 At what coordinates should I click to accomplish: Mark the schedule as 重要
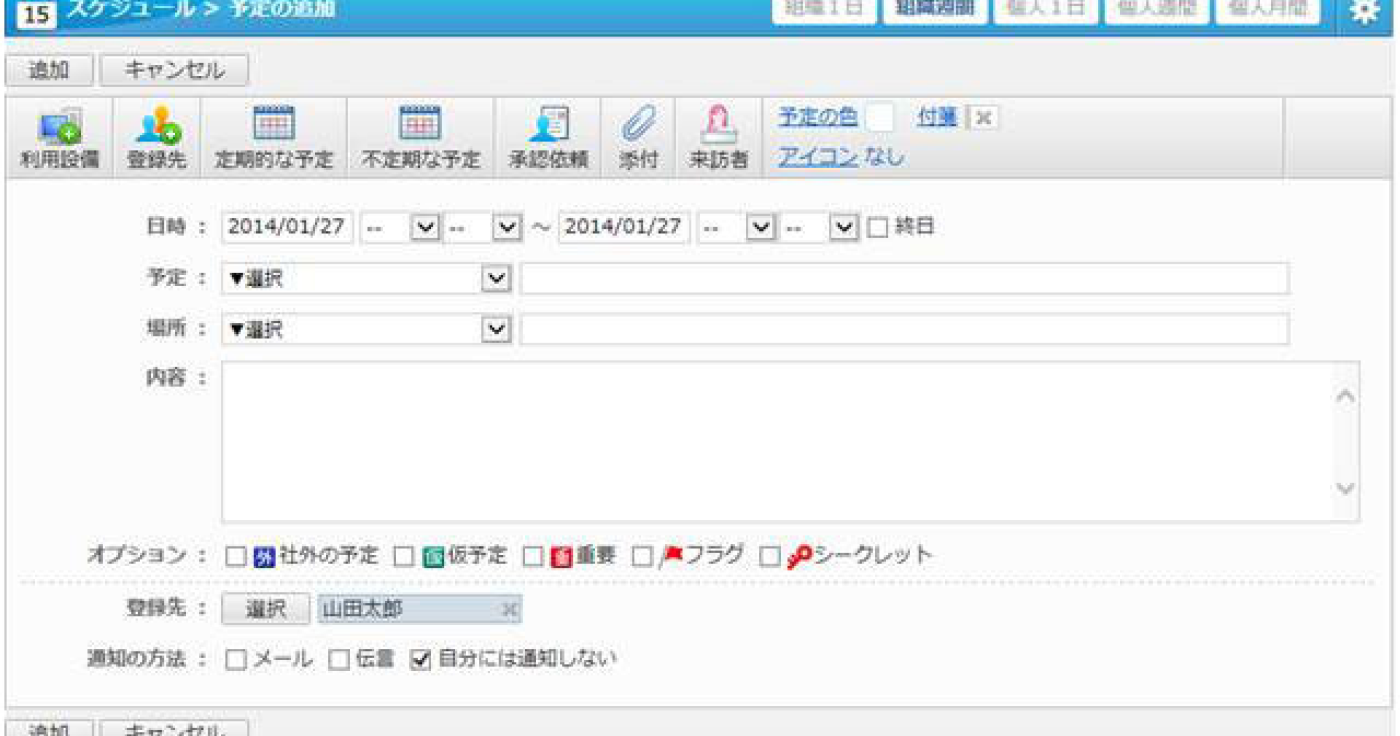coord(534,556)
